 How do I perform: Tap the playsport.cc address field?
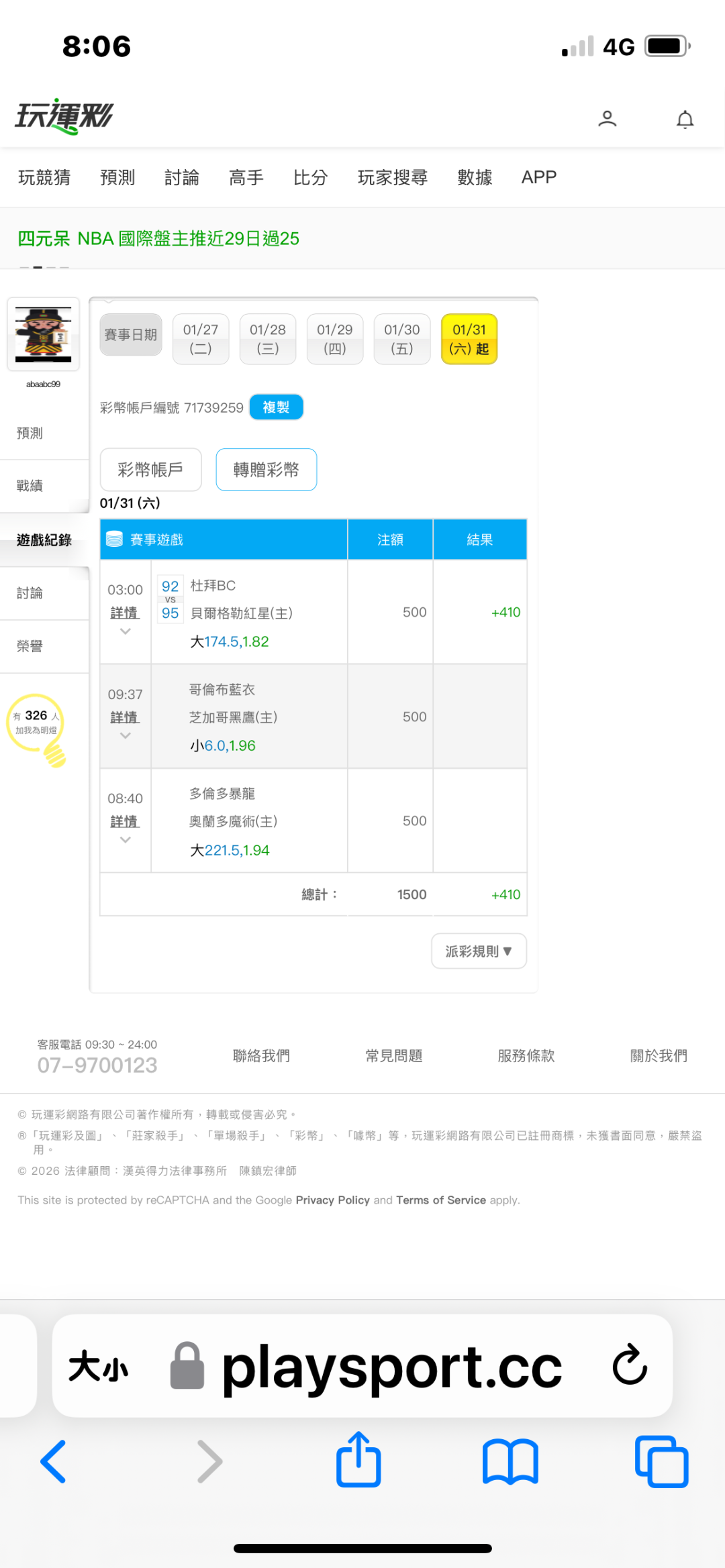pyautogui.click(x=391, y=1366)
